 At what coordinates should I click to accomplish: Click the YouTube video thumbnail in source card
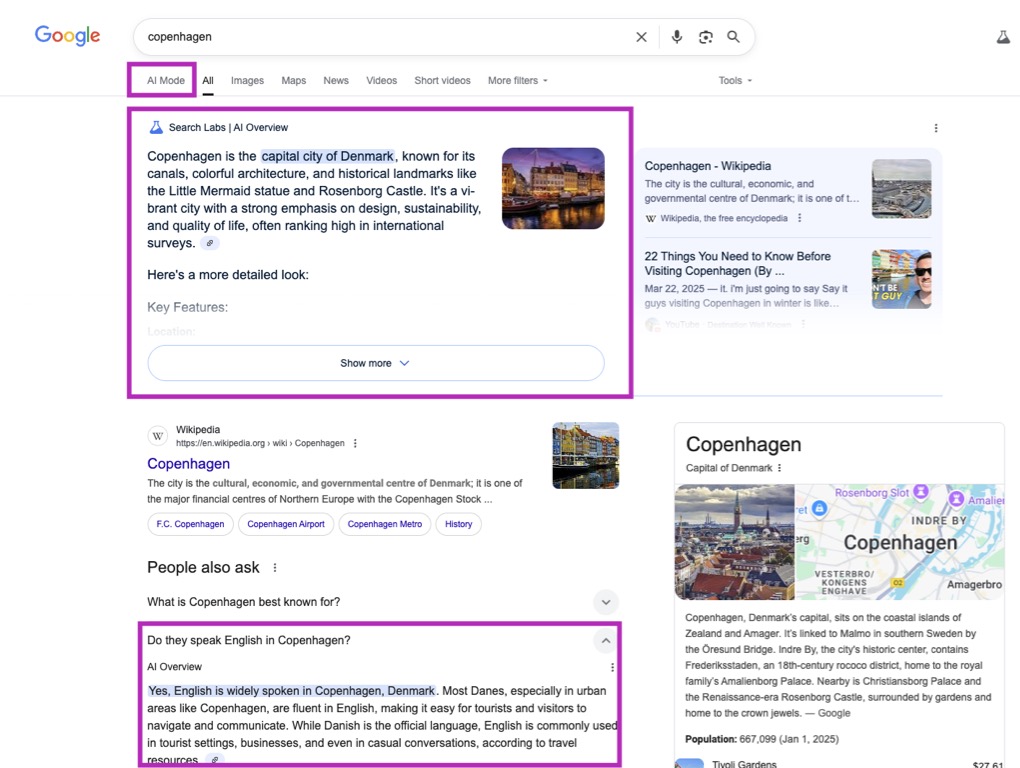[901, 278]
